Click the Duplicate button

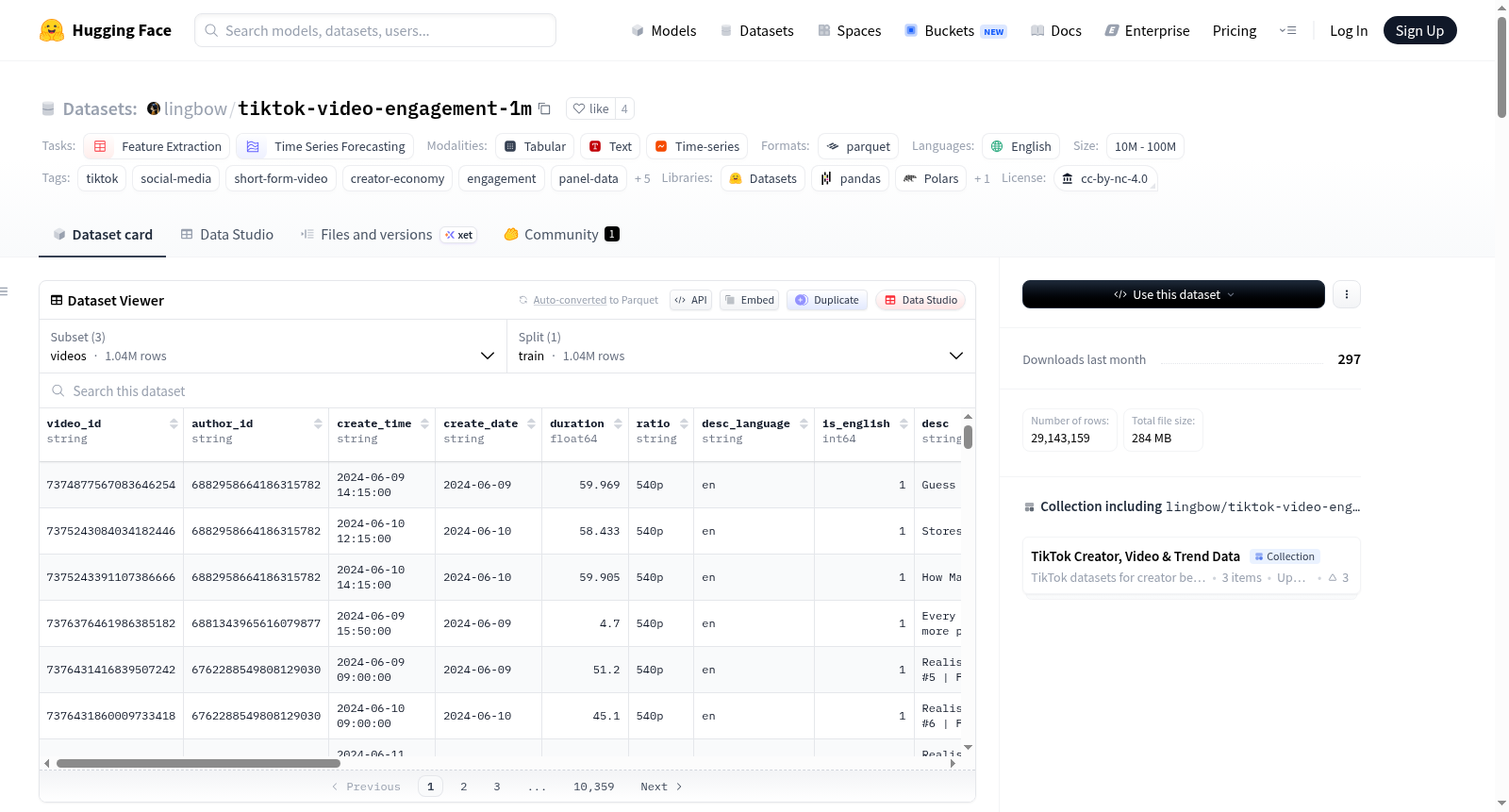point(827,300)
